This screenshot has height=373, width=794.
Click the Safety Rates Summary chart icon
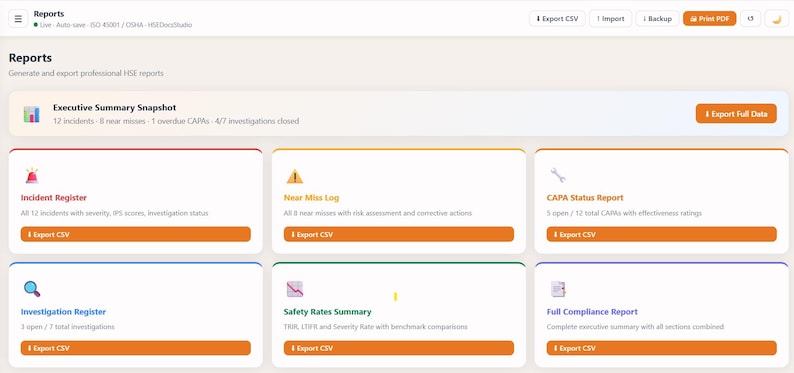coord(295,289)
